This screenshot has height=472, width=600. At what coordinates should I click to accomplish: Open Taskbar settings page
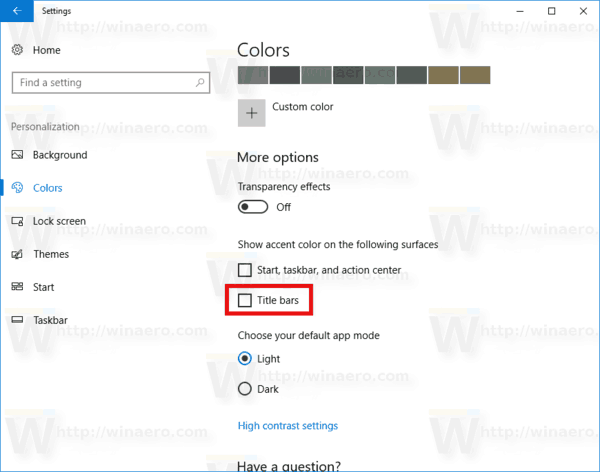[x=50, y=320]
